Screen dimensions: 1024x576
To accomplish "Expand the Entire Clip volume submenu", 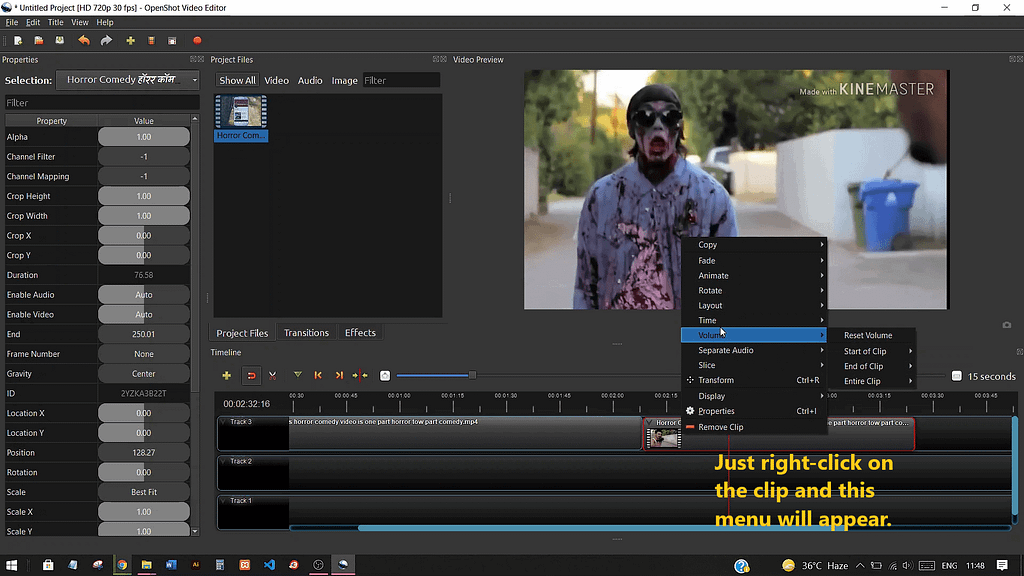I will (868, 381).
